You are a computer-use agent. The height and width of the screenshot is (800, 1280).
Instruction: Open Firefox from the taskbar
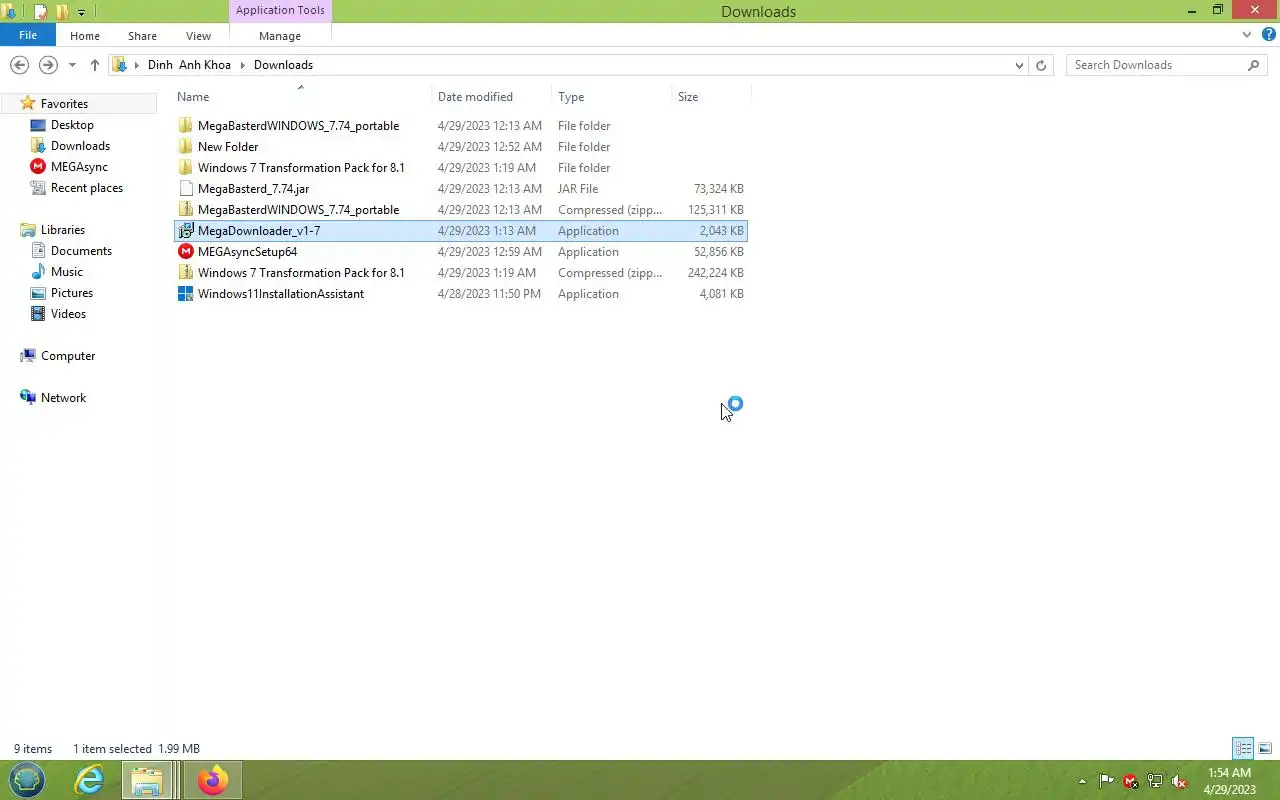[212, 780]
